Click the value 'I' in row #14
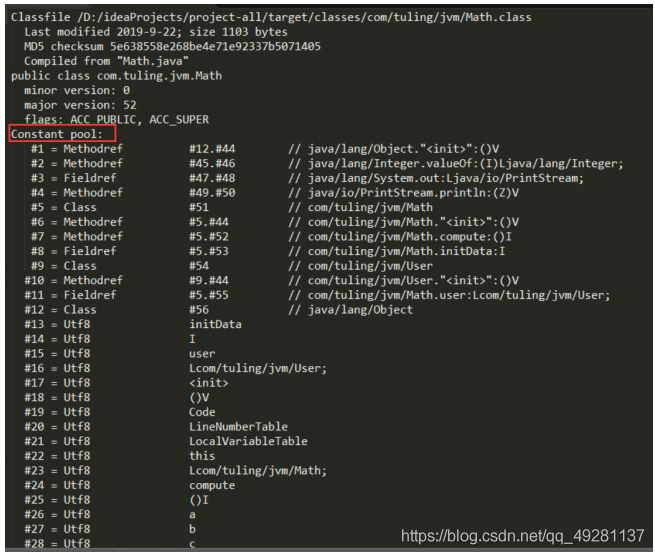655x555 pixels. [192, 339]
